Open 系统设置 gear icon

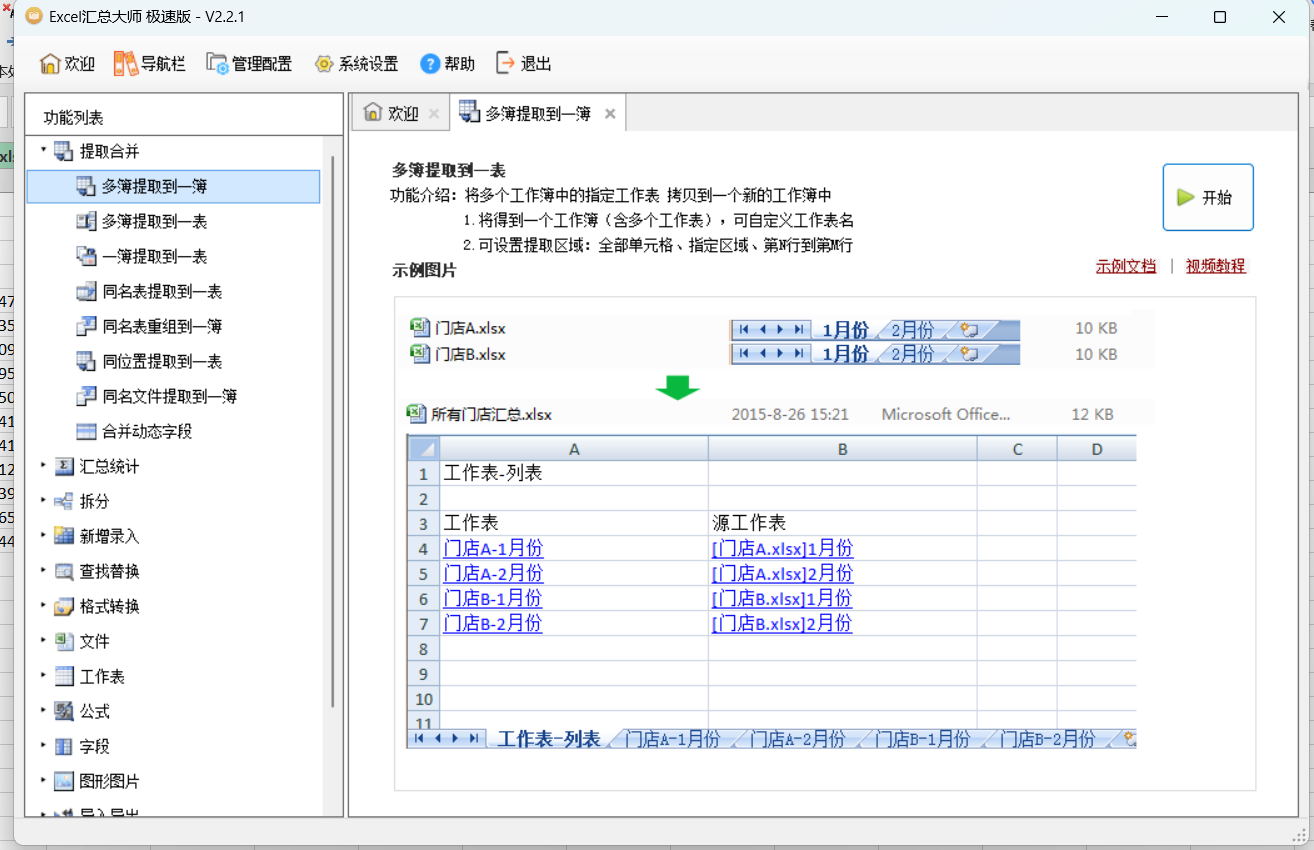(x=324, y=64)
